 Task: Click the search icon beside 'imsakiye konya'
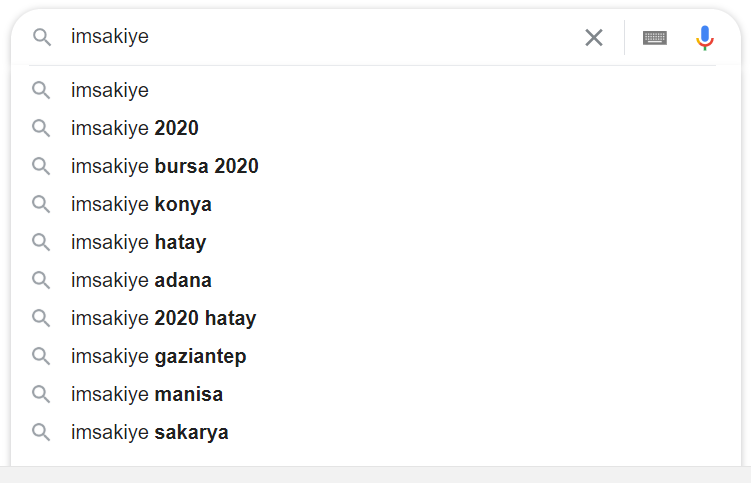point(41,204)
